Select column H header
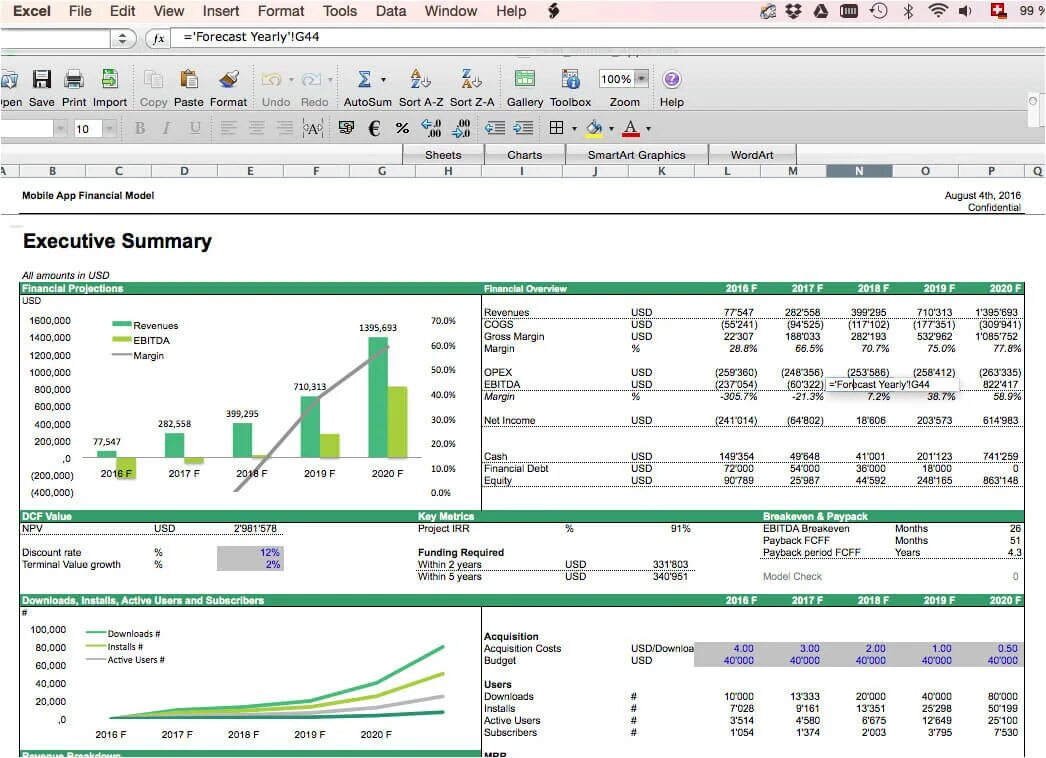 pos(448,171)
